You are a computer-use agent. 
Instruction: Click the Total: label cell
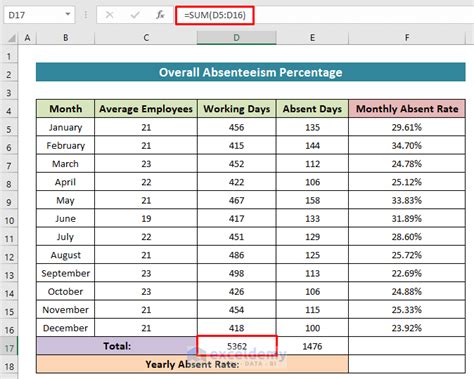(x=117, y=346)
